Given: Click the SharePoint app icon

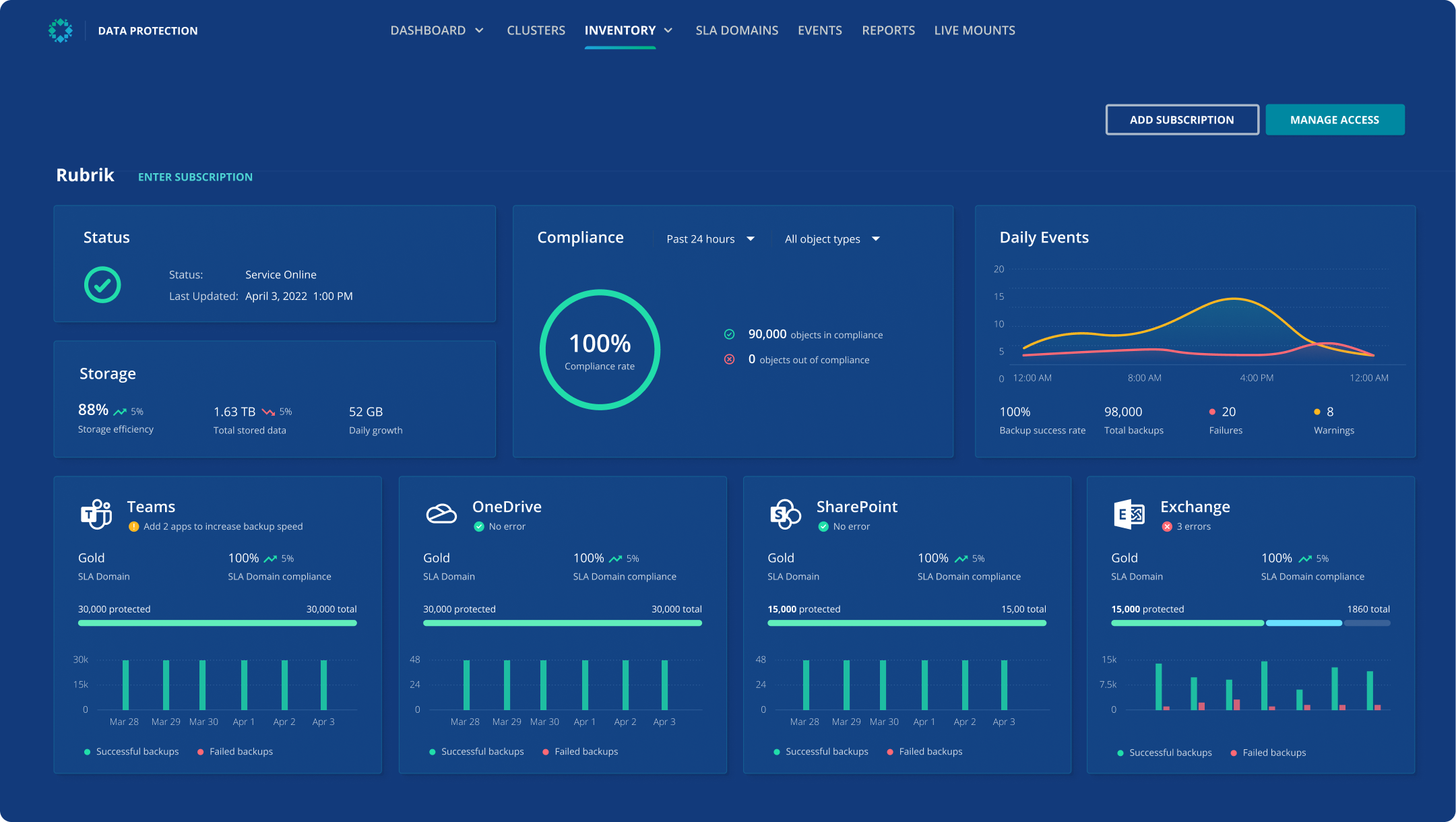Looking at the screenshot, I should pos(786,515).
